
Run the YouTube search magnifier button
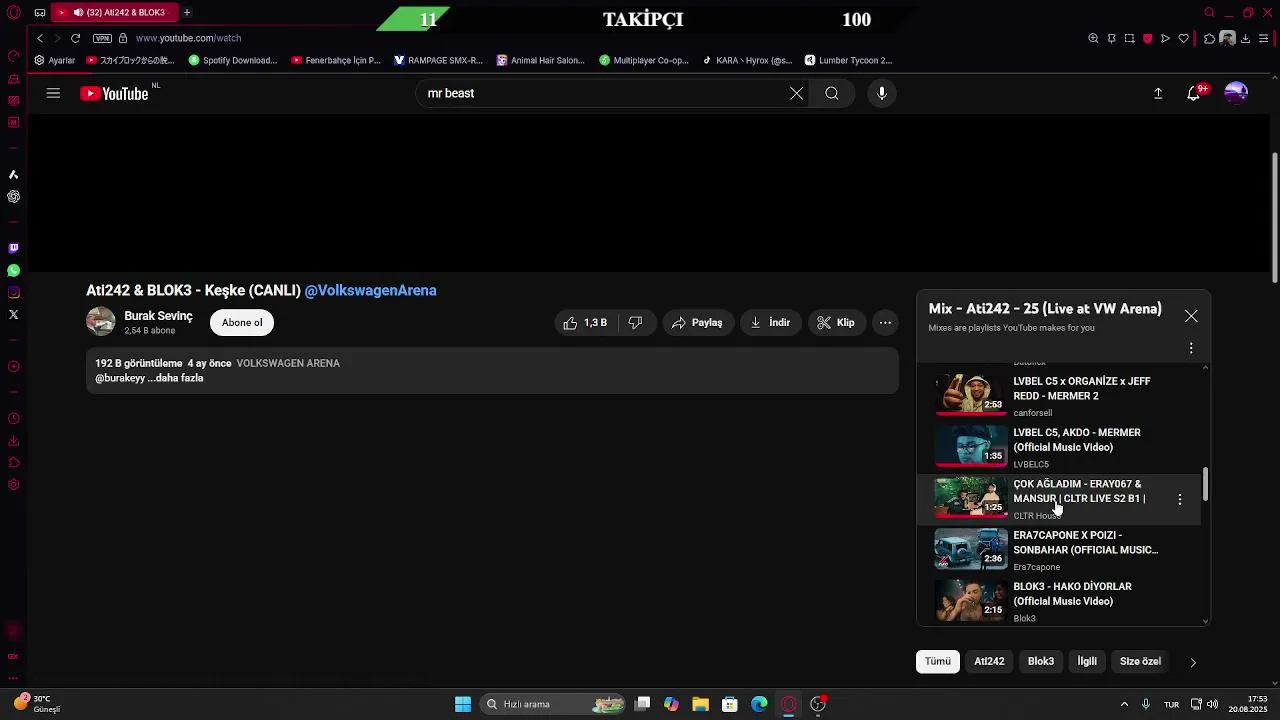pos(832,93)
